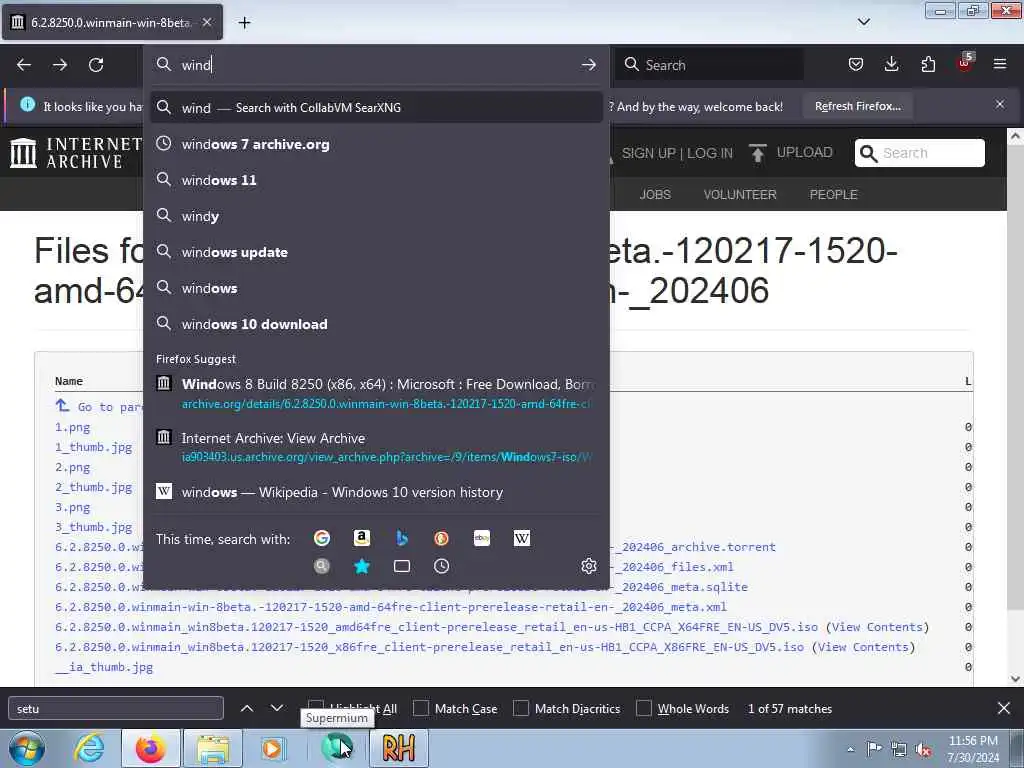Click the Refresh Firefox button

[857, 106]
